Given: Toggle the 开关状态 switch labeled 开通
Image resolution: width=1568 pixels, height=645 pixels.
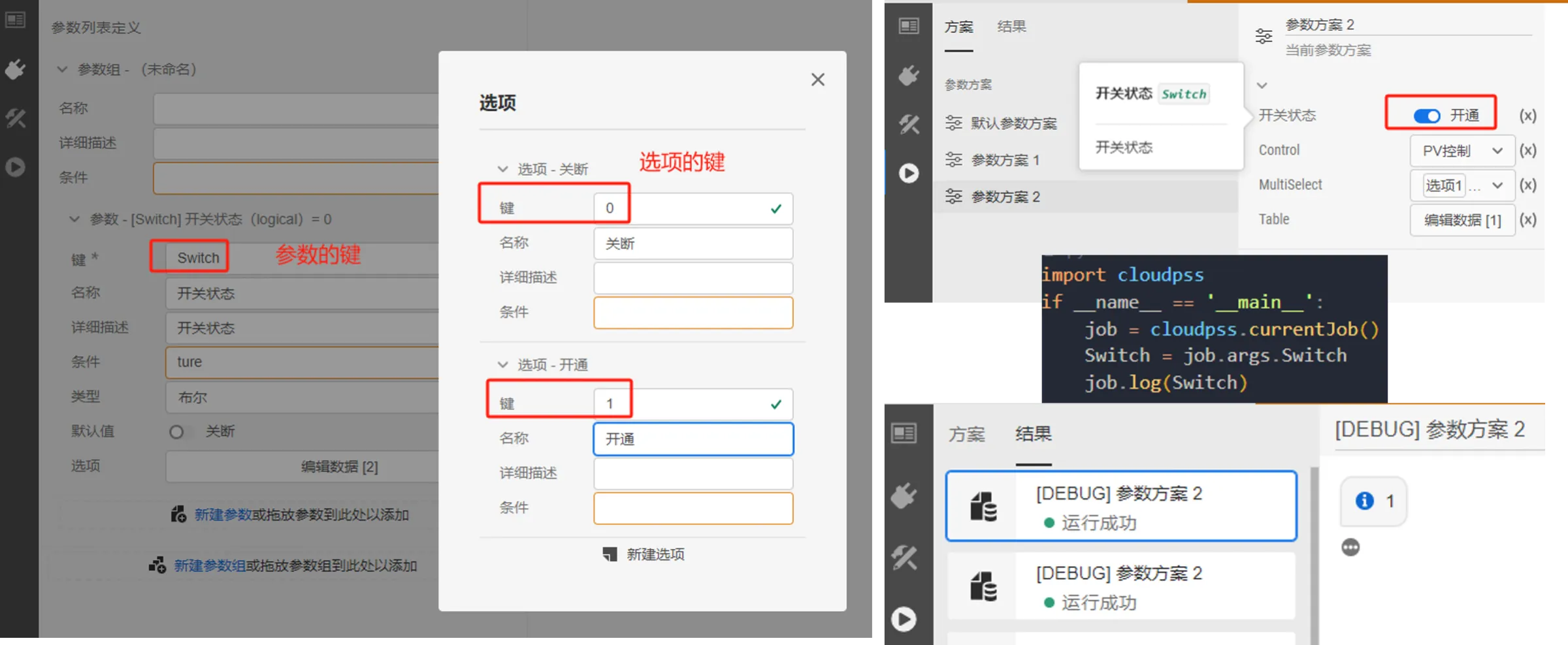Looking at the screenshot, I should [1426, 116].
